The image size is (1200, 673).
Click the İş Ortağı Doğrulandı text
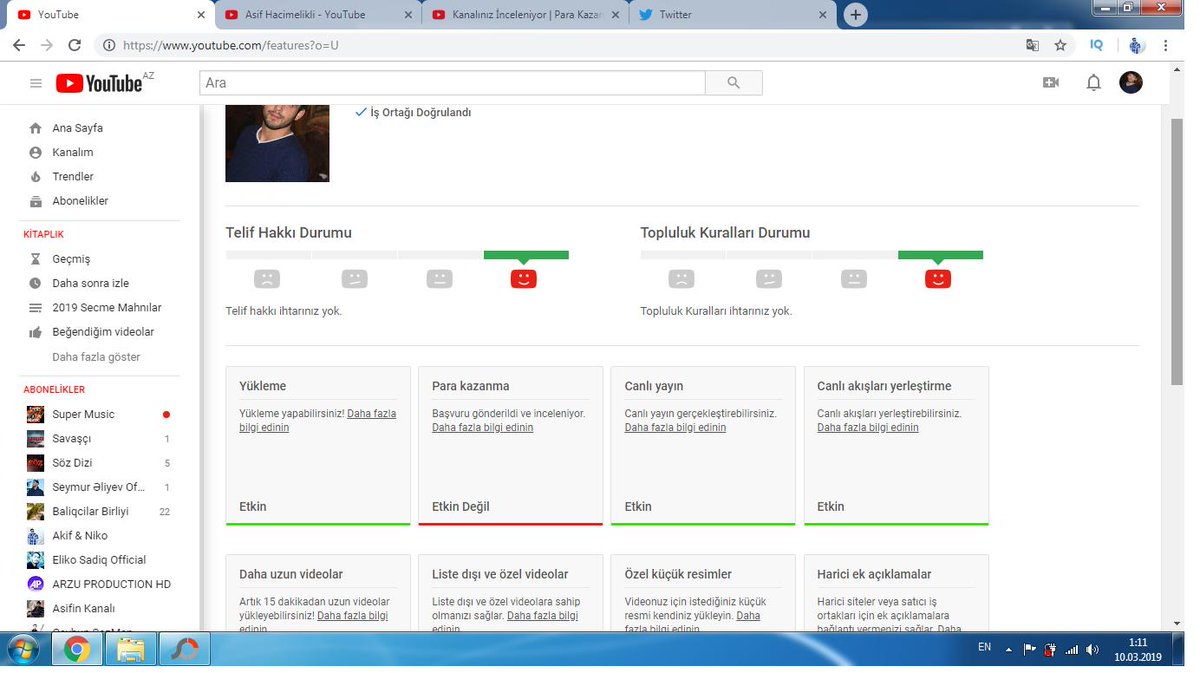click(420, 113)
